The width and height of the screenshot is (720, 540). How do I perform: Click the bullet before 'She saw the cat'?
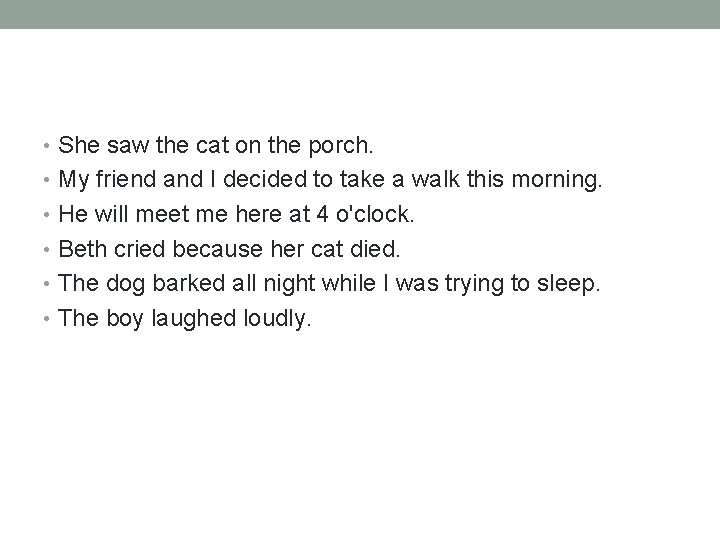point(49,147)
